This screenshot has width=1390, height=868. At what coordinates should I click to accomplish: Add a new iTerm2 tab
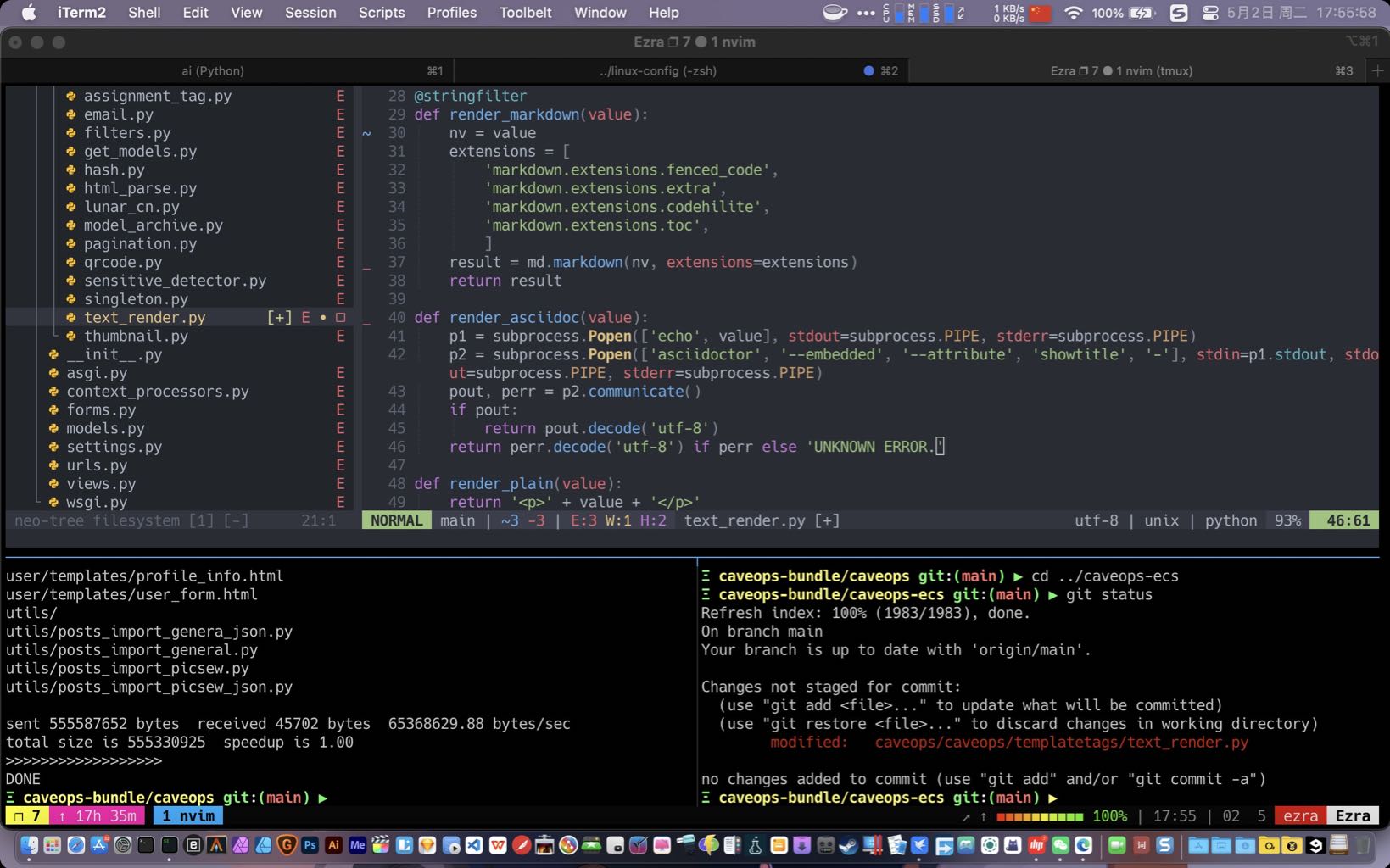pyautogui.click(x=1377, y=71)
